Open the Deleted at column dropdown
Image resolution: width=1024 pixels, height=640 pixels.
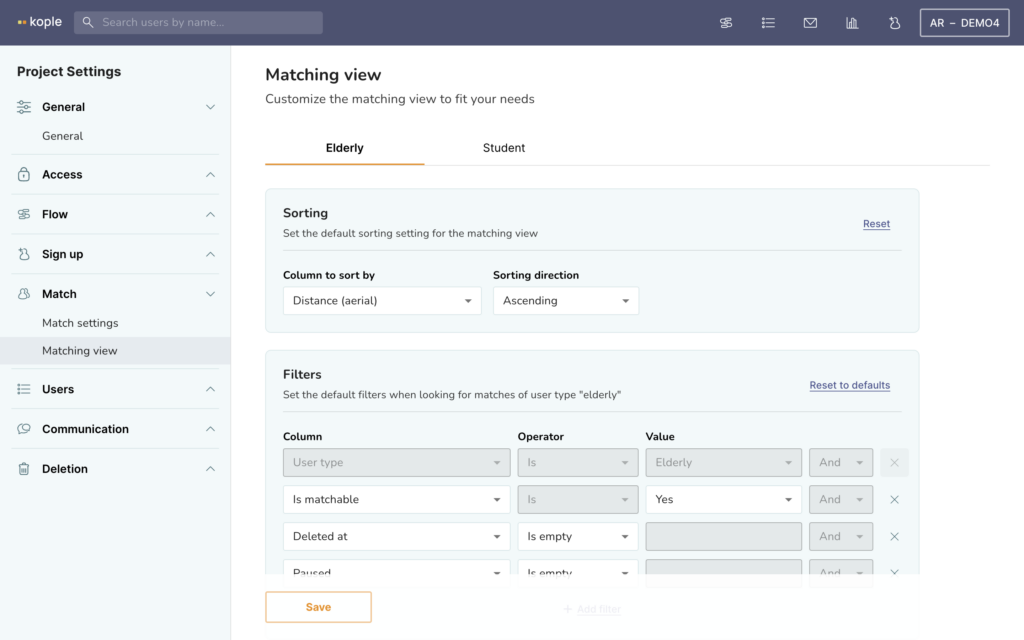tap(396, 536)
